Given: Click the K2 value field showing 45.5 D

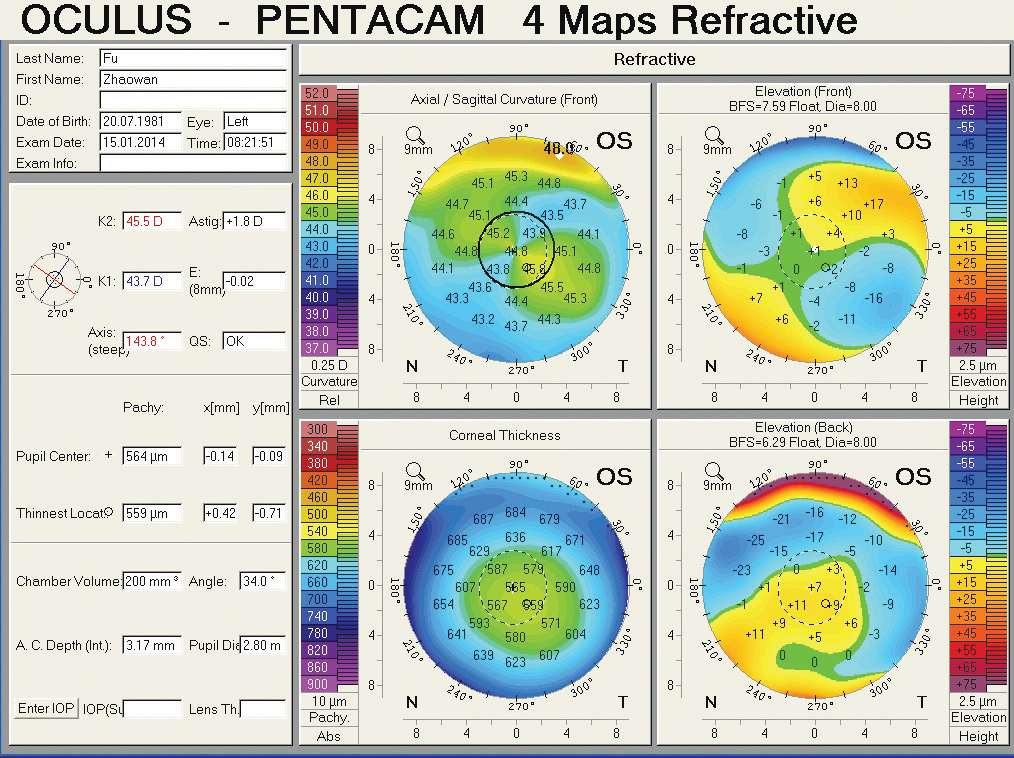Looking at the screenshot, I should click(x=151, y=221).
